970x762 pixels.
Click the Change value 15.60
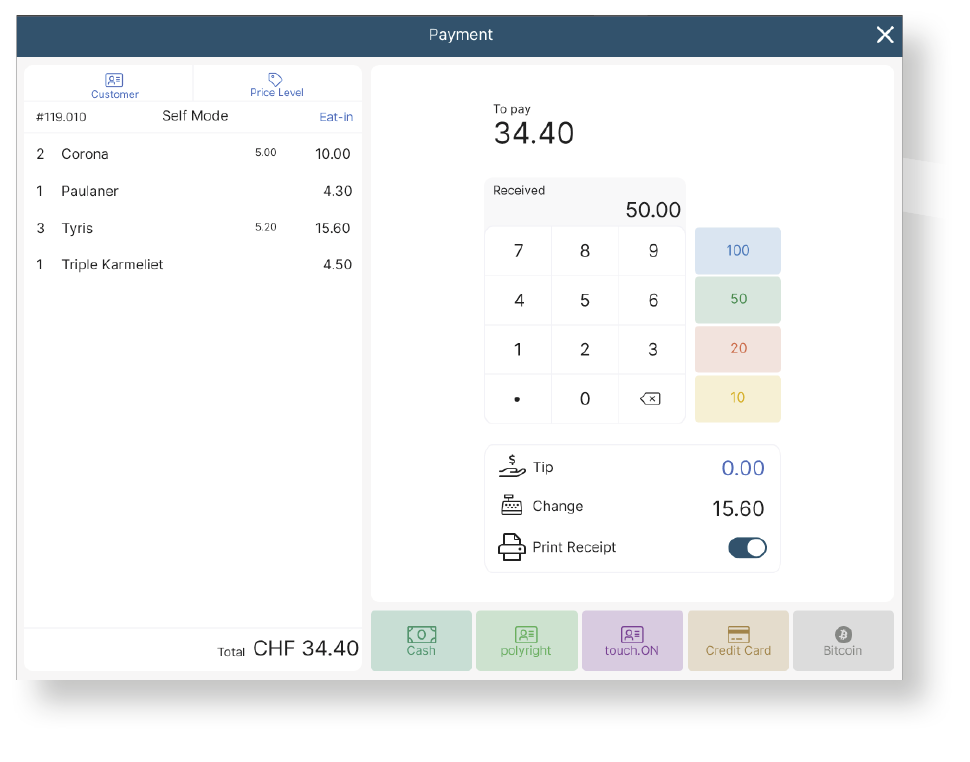tap(738, 508)
